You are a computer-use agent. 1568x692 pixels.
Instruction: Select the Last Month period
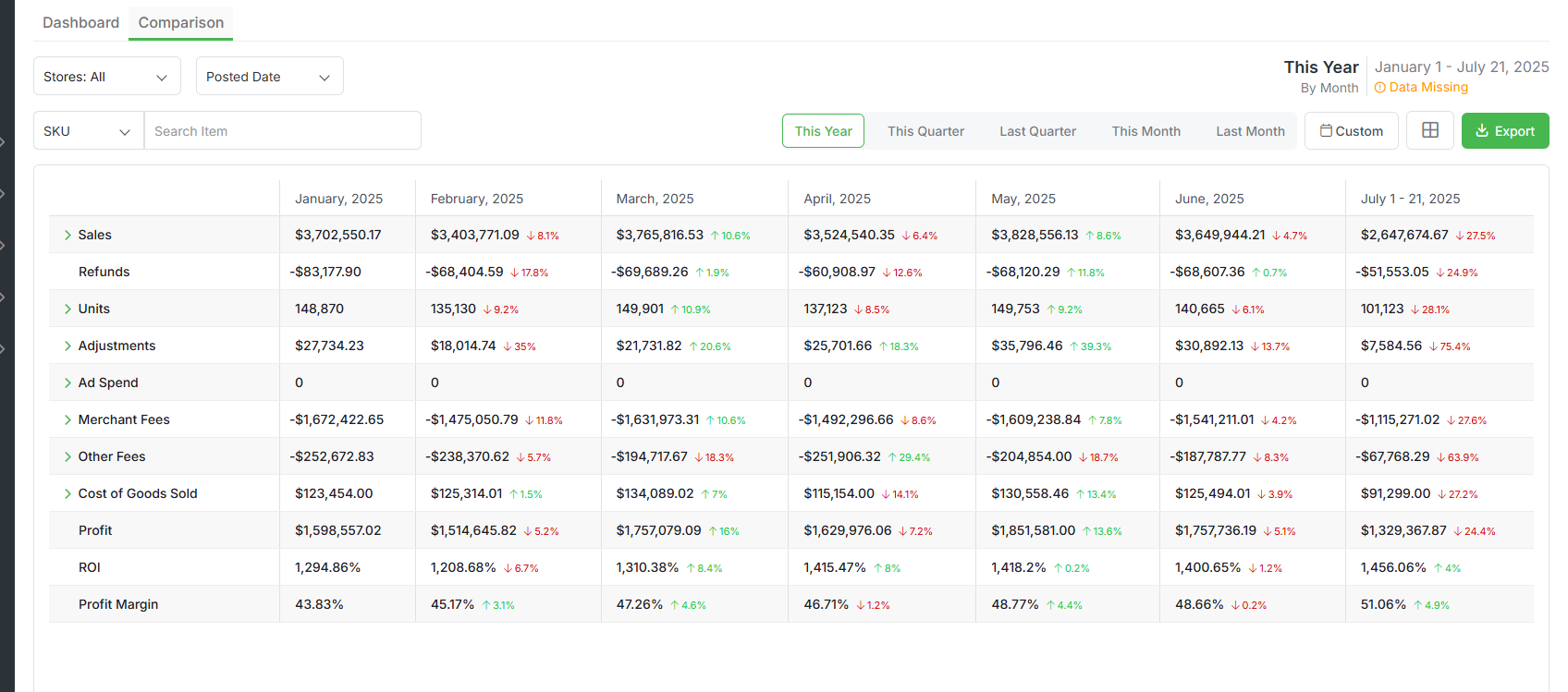[x=1250, y=131]
